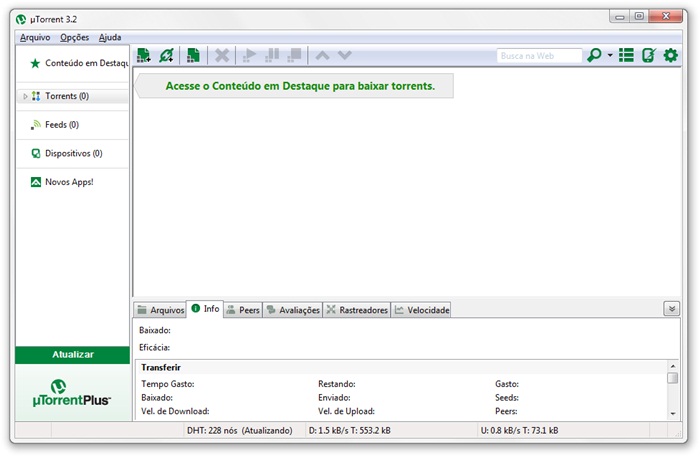The height and width of the screenshot is (457, 700).
Task: Click the Eficácia label
Action: point(154,347)
